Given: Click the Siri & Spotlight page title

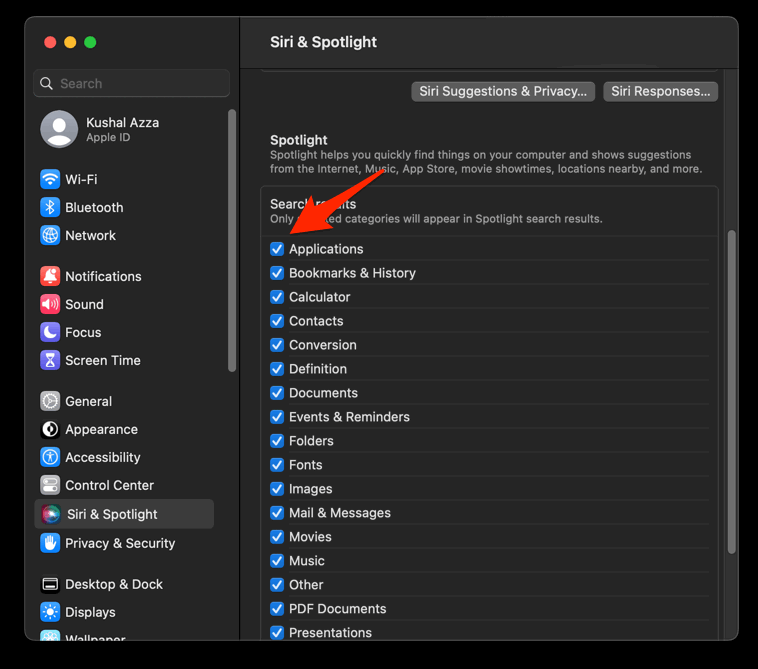Looking at the screenshot, I should point(323,42).
